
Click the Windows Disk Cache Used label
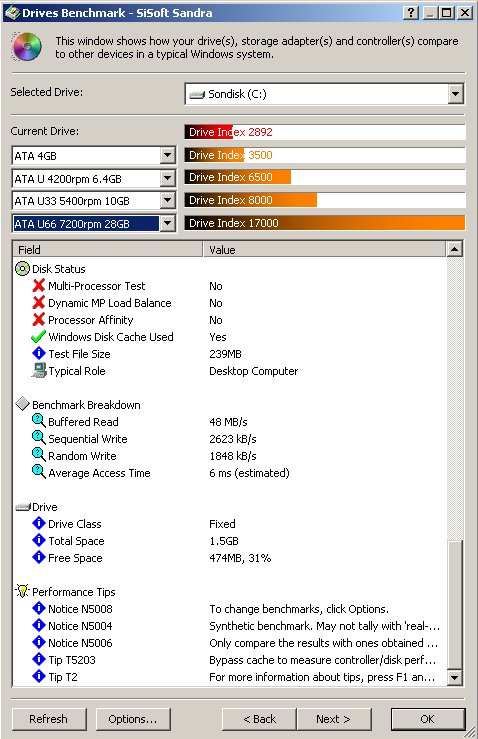[x=111, y=337]
